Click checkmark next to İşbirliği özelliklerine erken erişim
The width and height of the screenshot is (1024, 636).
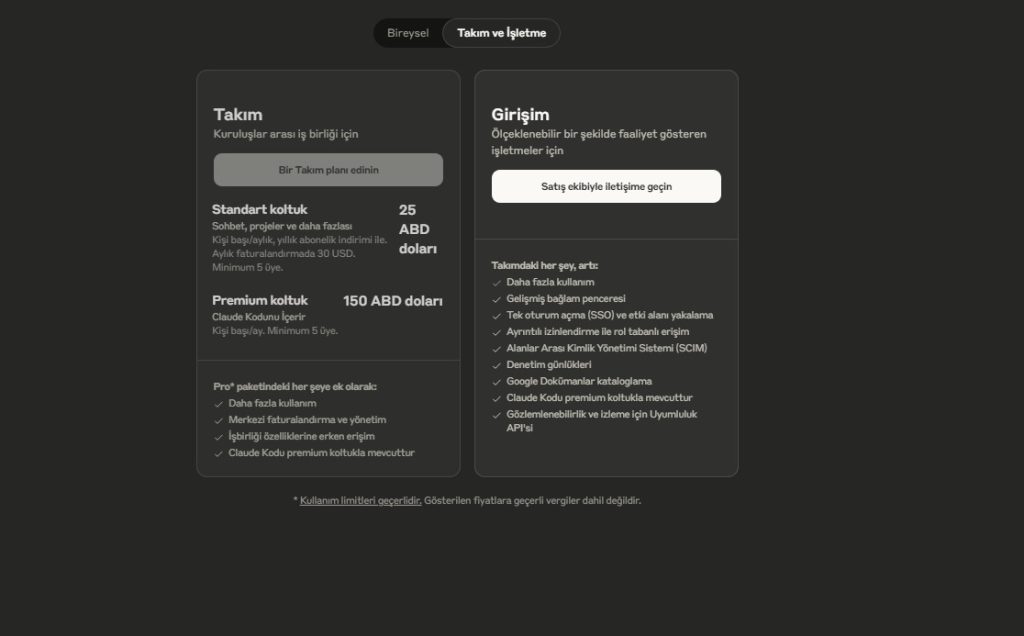point(219,437)
